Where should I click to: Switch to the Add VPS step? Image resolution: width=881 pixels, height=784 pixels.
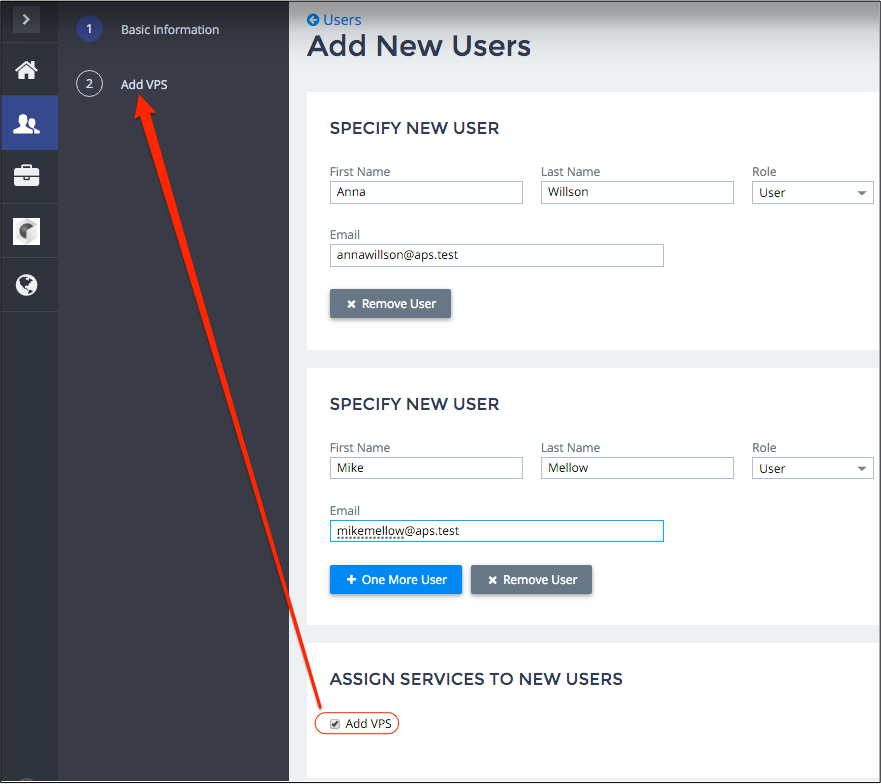[144, 85]
